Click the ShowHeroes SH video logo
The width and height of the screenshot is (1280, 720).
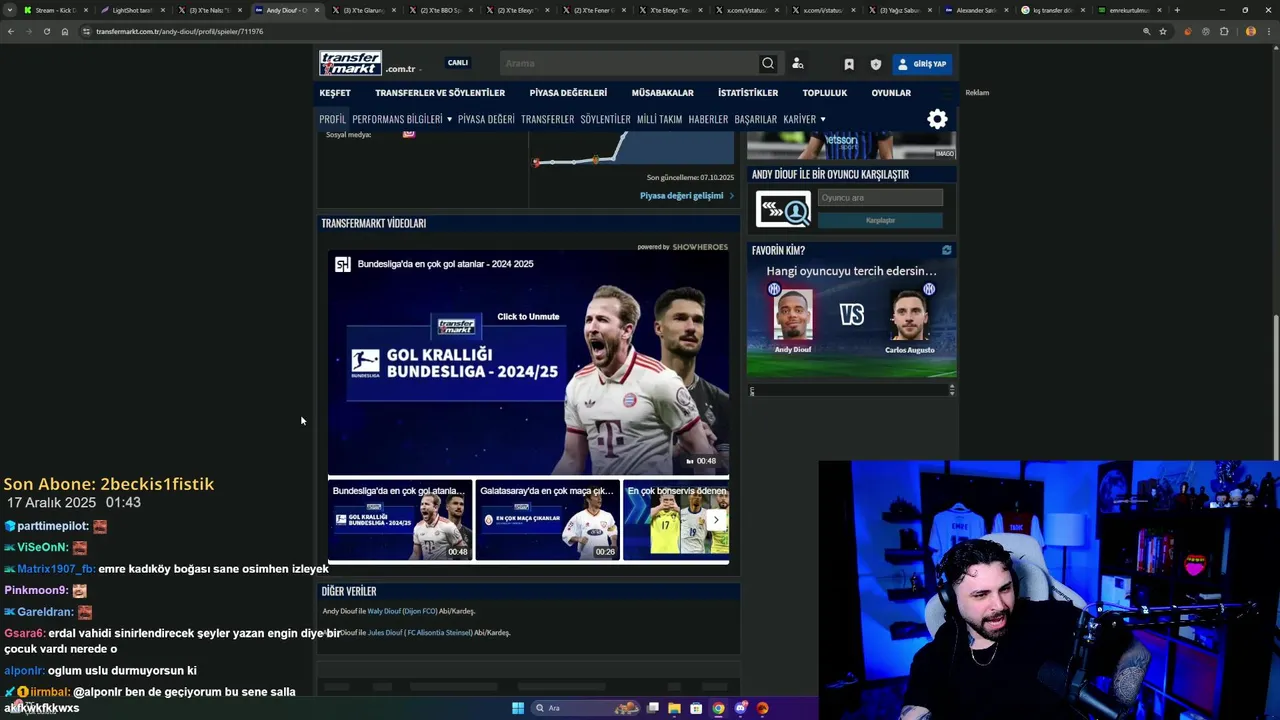342,264
